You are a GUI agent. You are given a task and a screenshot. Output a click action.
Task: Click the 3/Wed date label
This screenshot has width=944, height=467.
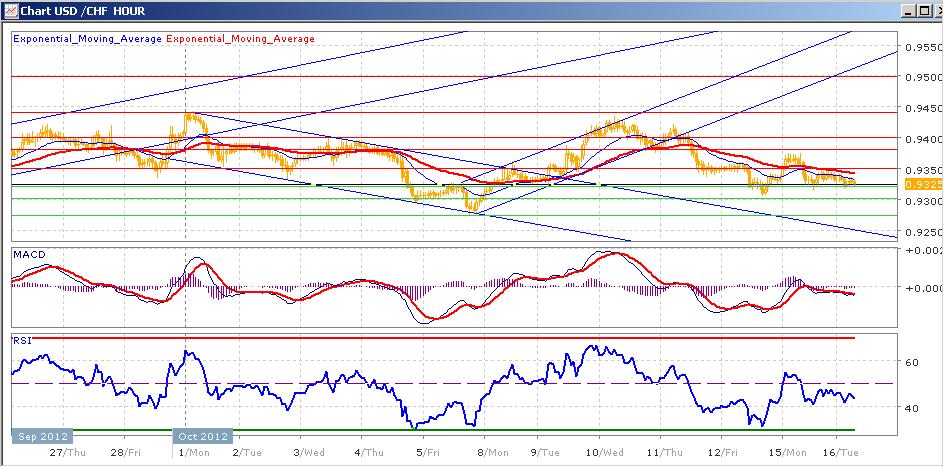308,452
